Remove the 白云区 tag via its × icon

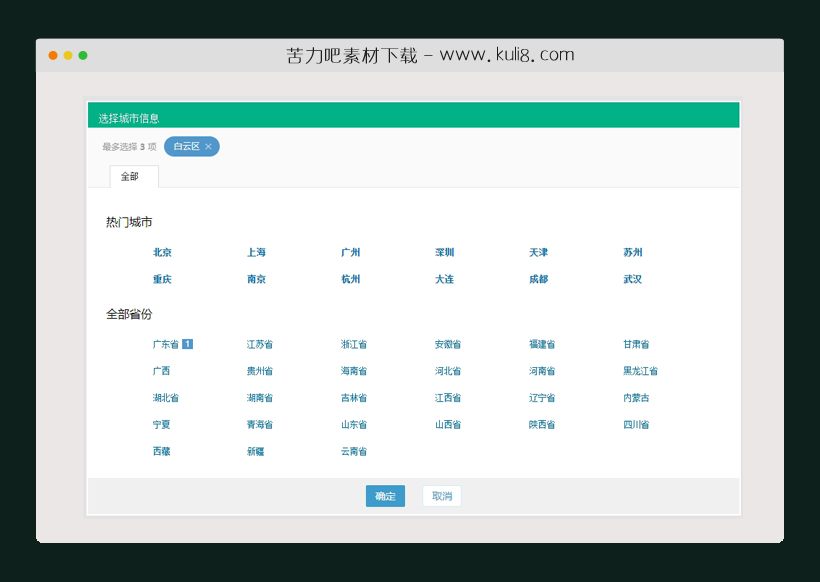[x=208, y=146]
